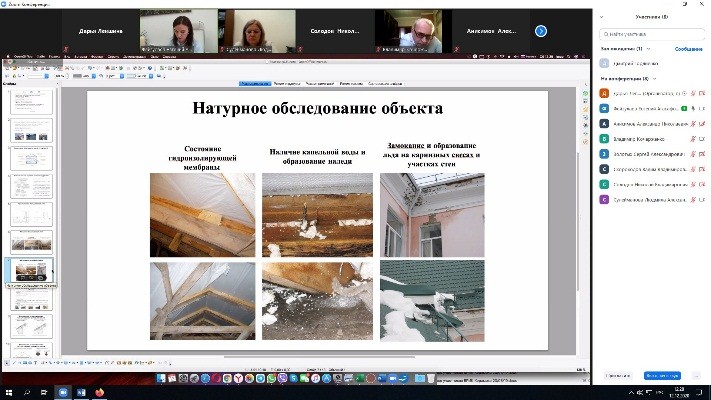The width and height of the screenshot is (711, 400).
Task: Click blue button at participants panel bottom
Action: 662,376
